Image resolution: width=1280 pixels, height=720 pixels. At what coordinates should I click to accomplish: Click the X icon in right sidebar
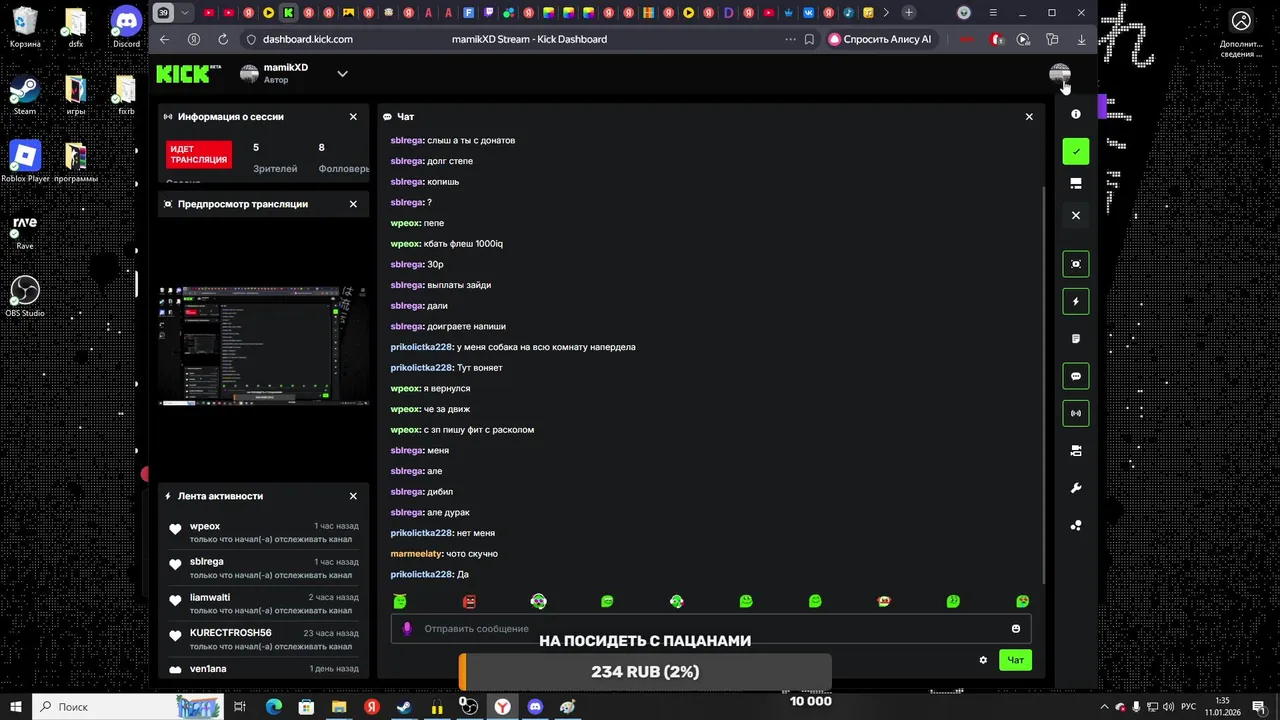(1076, 215)
